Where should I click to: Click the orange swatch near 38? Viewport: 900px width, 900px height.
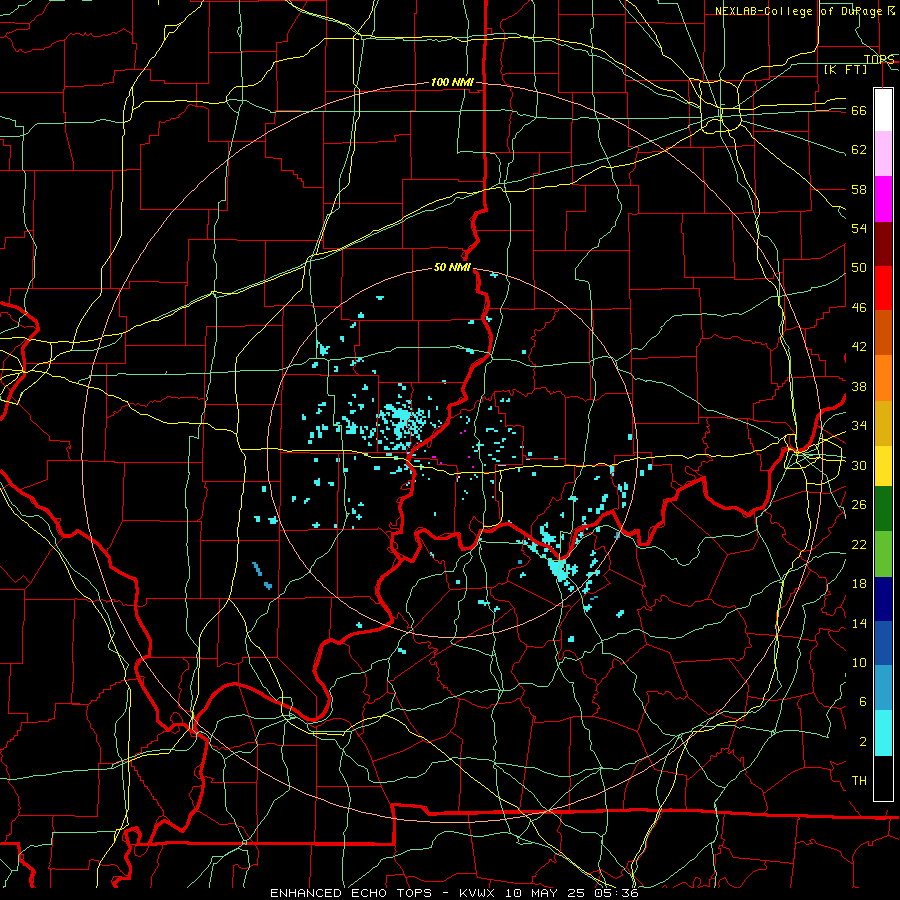[883, 378]
